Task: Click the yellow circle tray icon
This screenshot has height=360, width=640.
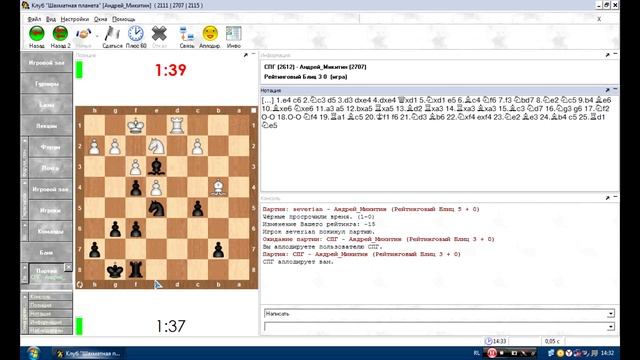Action: pos(560,353)
